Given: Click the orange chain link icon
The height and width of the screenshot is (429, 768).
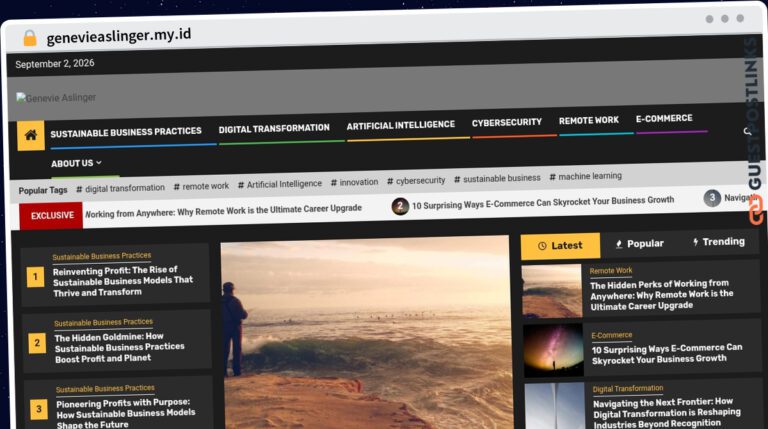Looking at the screenshot, I should [x=756, y=210].
